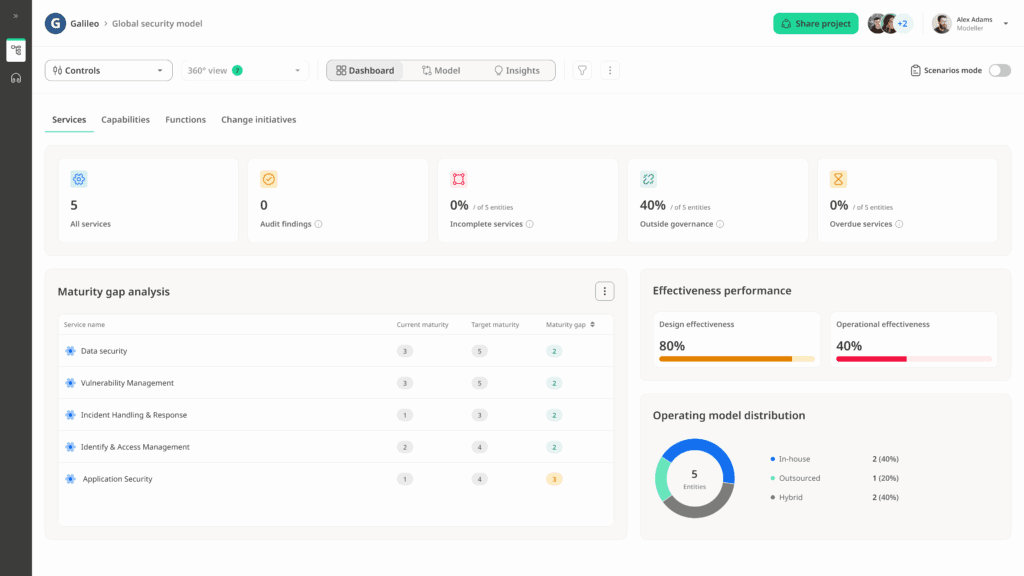Expand the 360° view dropdown
The image size is (1024, 576).
pos(244,71)
